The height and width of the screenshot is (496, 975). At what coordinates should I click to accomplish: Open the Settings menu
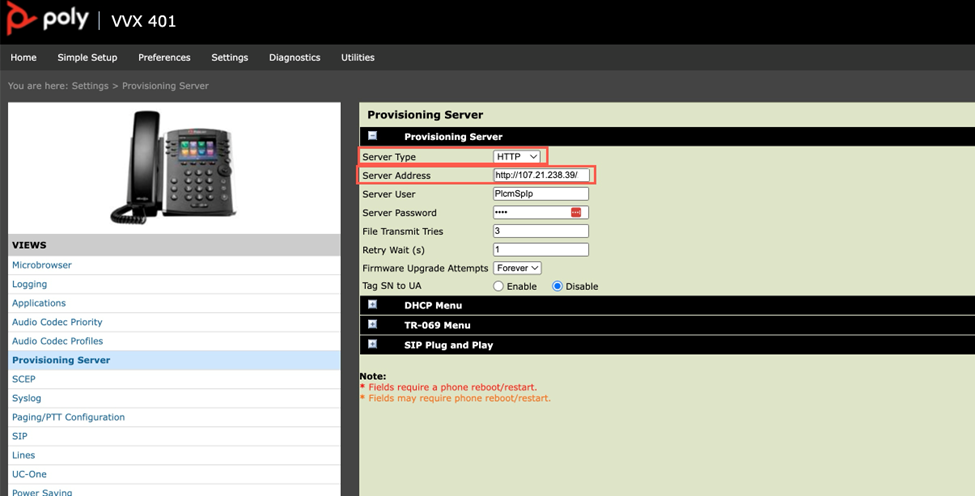coord(229,57)
